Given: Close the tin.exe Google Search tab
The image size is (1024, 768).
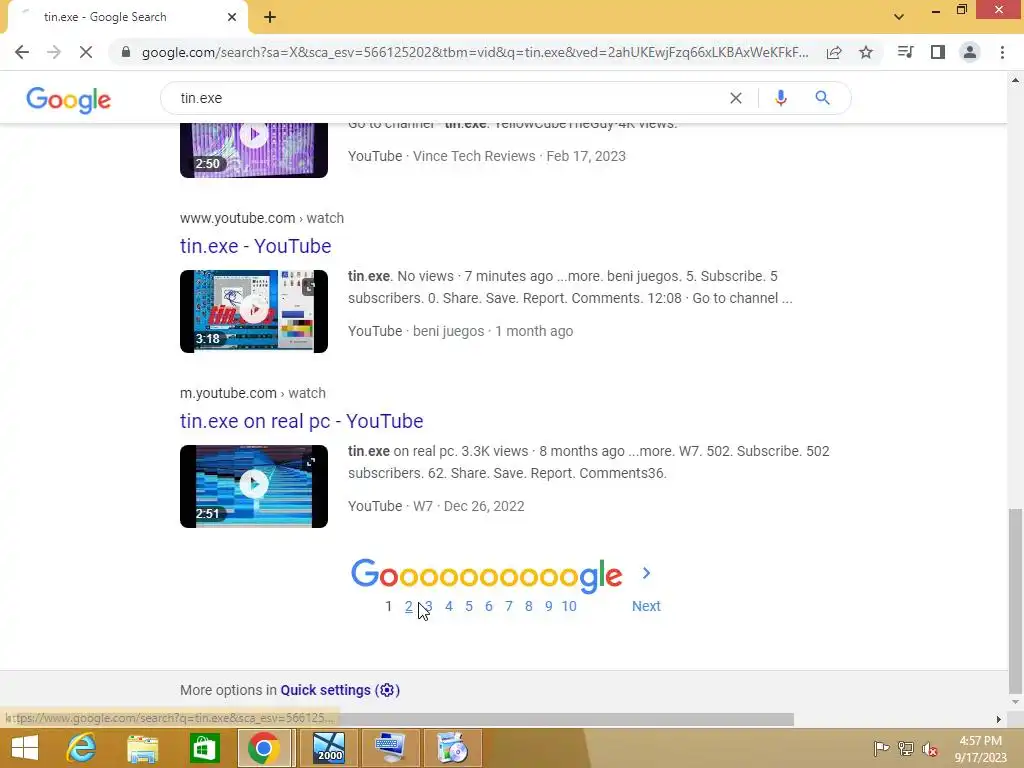Looking at the screenshot, I should [x=232, y=17].
